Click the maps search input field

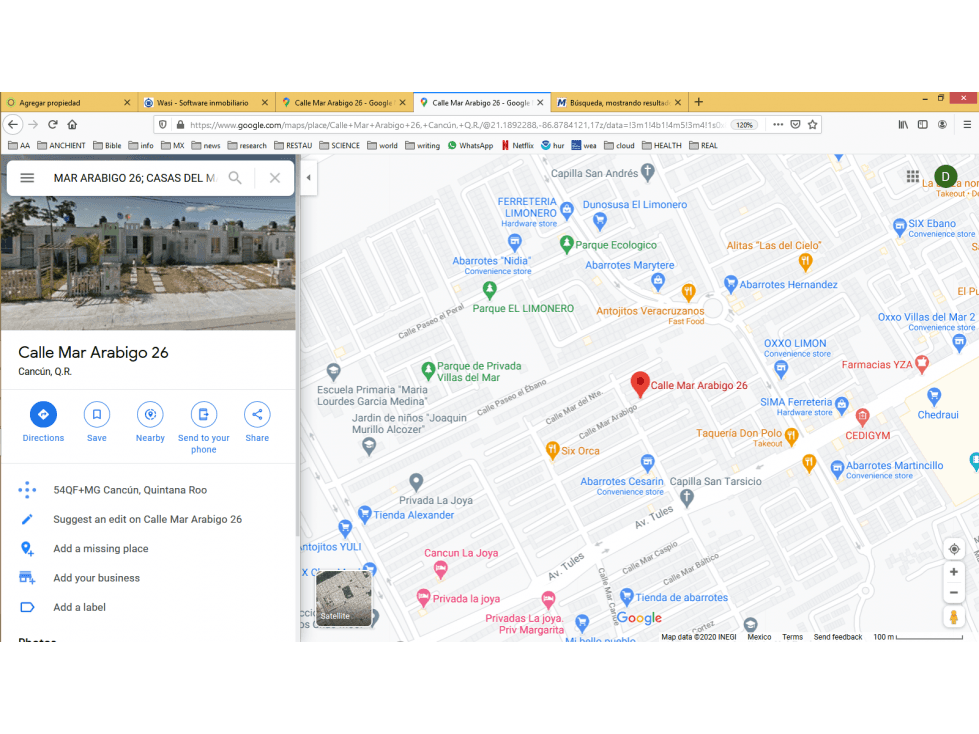pyautogui.click(x=135, y=178)
